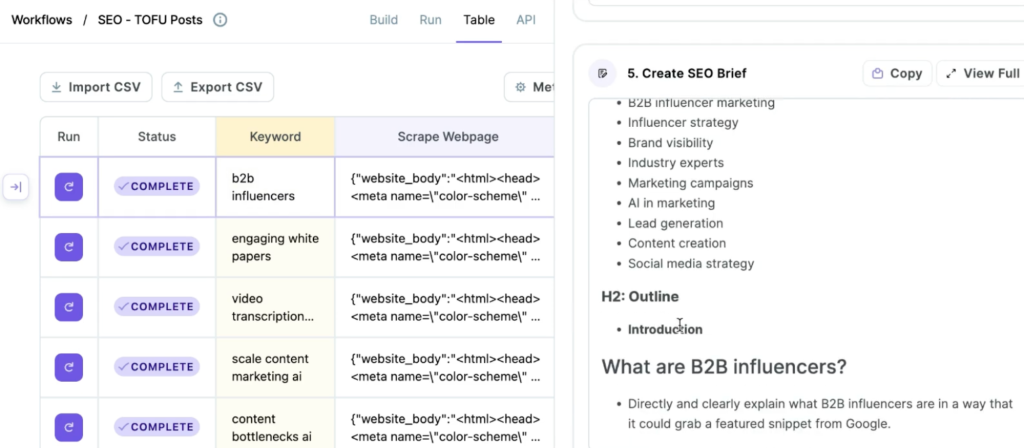Click the featured snippet explanation paragraph

tap(820, 413)
